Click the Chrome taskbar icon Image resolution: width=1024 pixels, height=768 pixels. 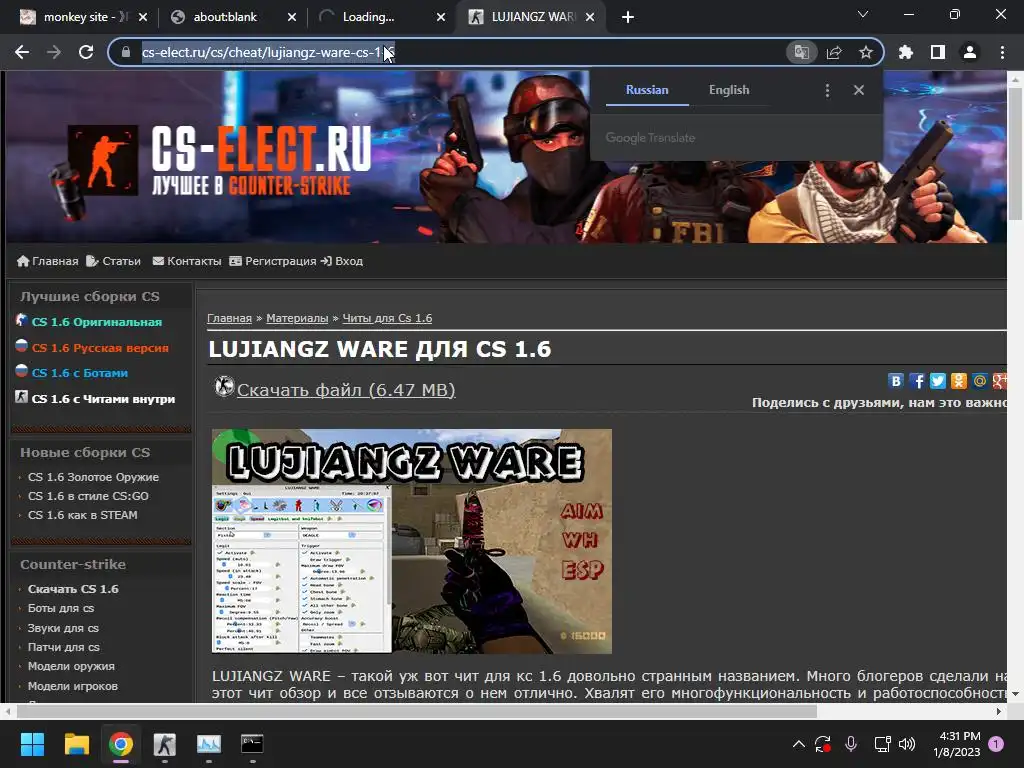(121, 744)
